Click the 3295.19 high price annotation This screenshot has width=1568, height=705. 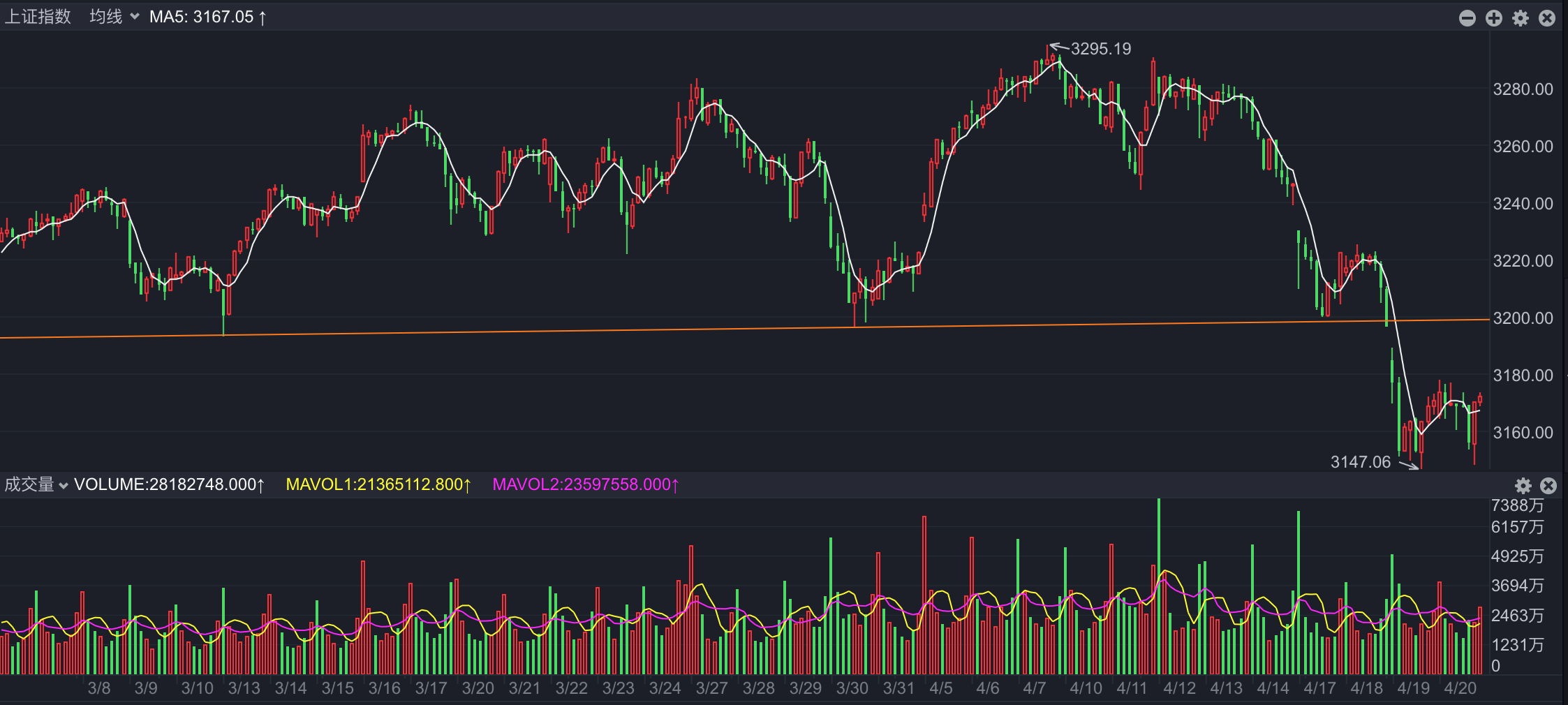[1101, 49]
